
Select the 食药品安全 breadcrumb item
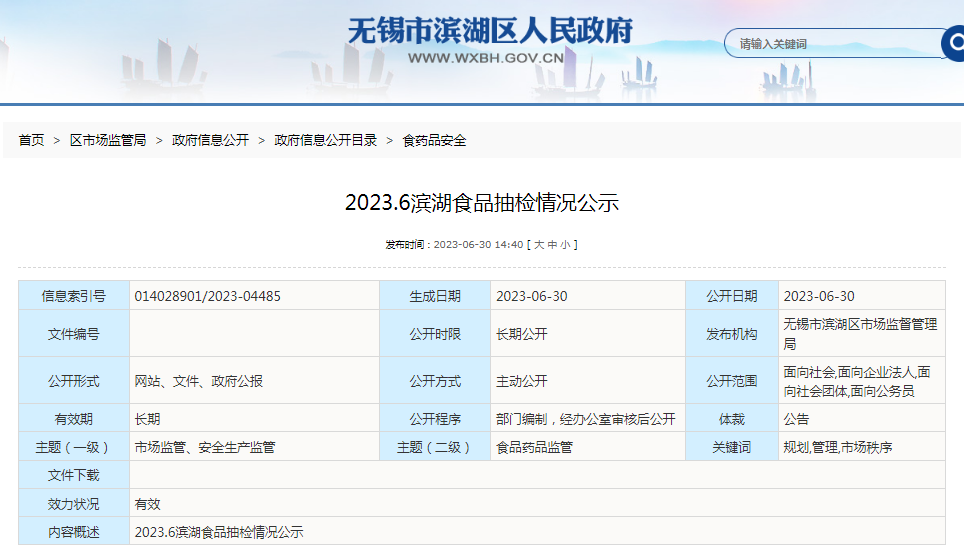[x=434, y=140]
